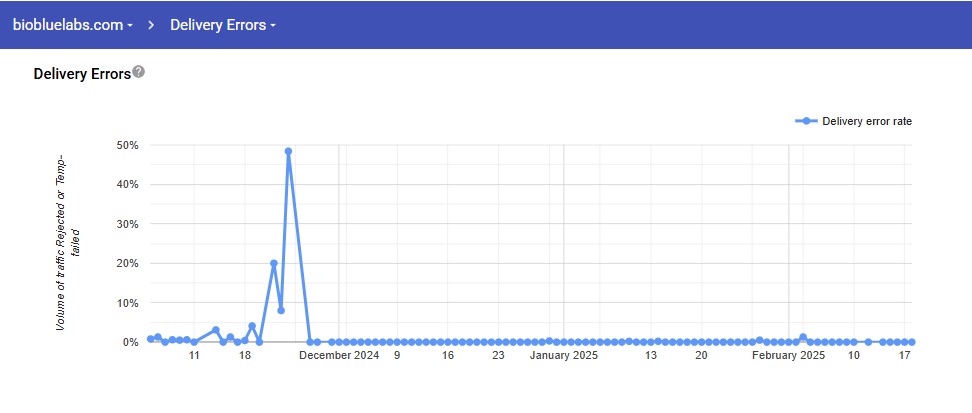972x413 pixels.
Task: Click the 50% y-axis label
Action: click(x=127, y=145)
